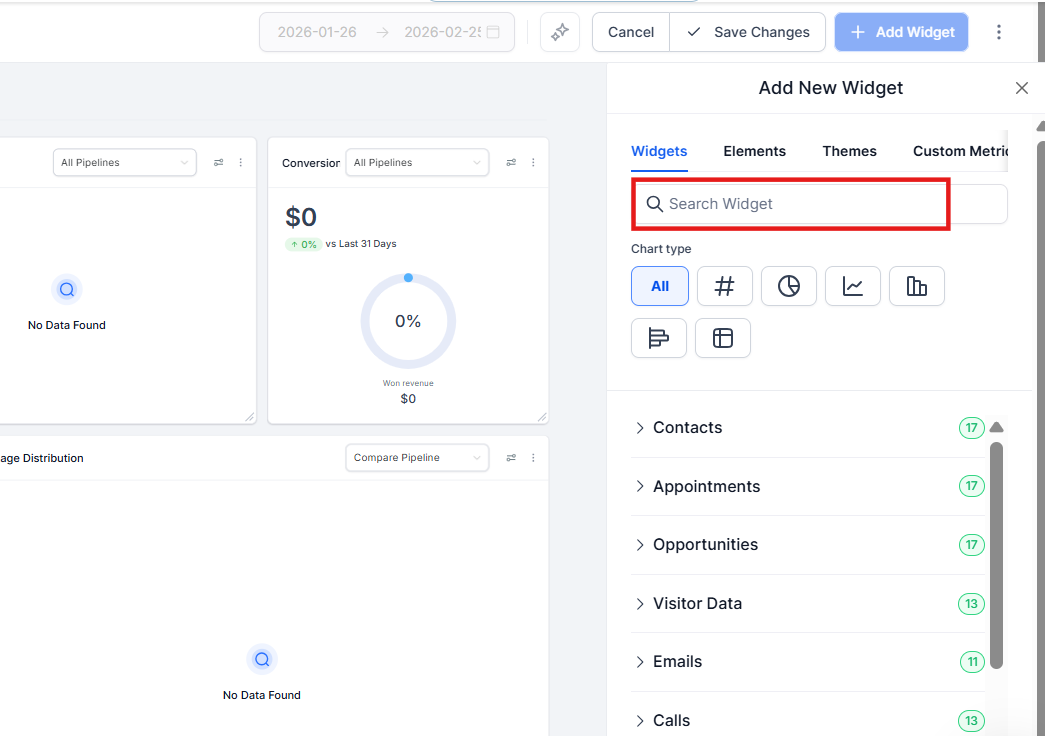This screenshot has width=1045, height=736.
Task: Click the AI sparkle icon in toolbar
Action: coord(560,32)
